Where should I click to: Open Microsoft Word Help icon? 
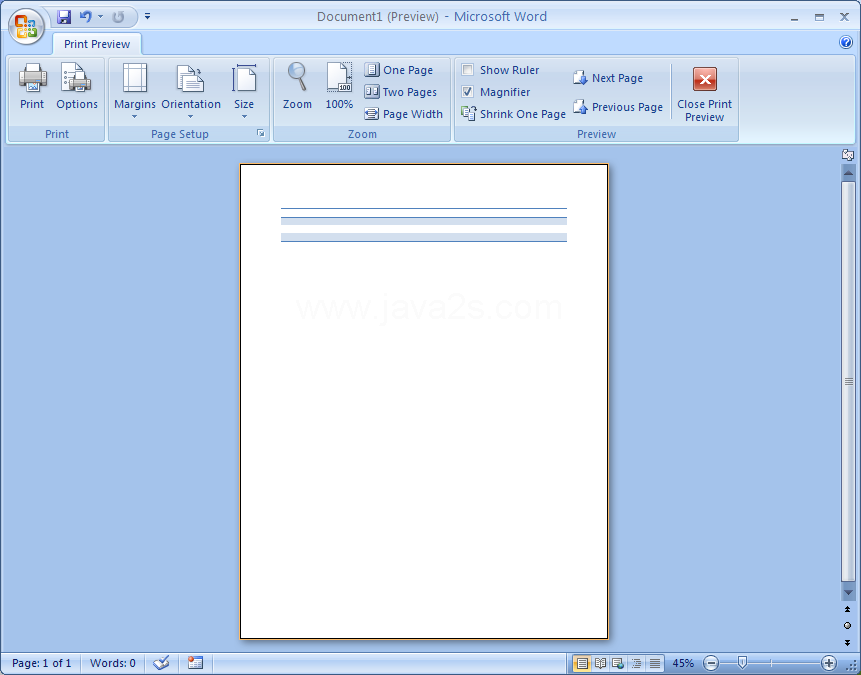[x=846, y=42]
